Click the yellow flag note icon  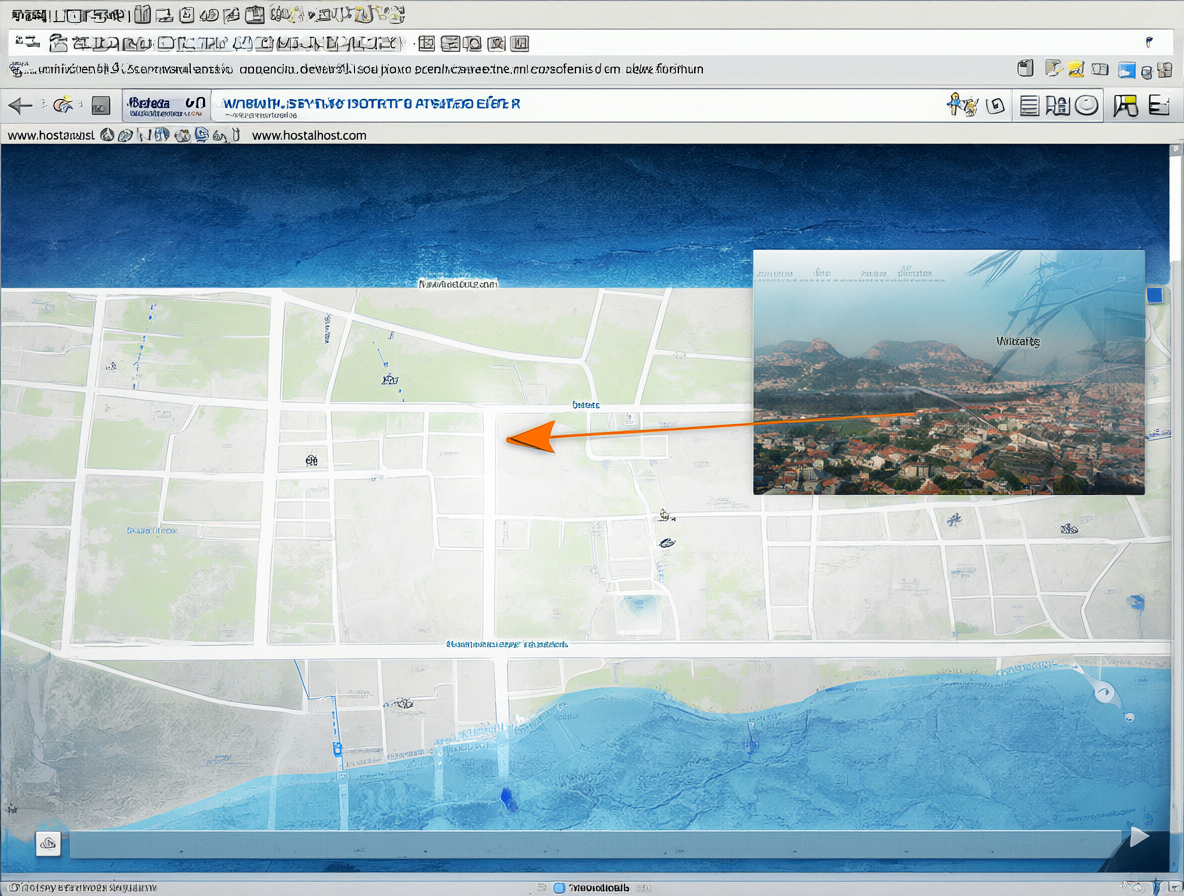pyautogui.click(x=1125, y=106)
